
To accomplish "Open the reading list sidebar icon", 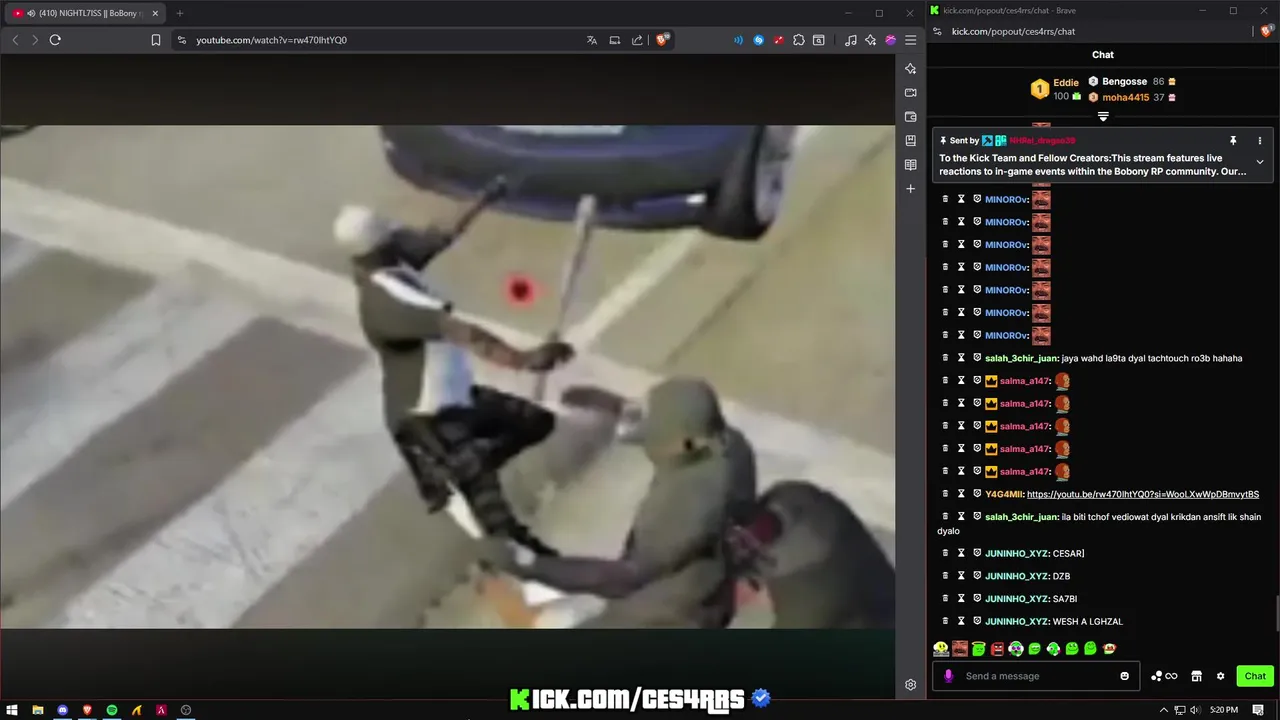I will click(910, 165).
